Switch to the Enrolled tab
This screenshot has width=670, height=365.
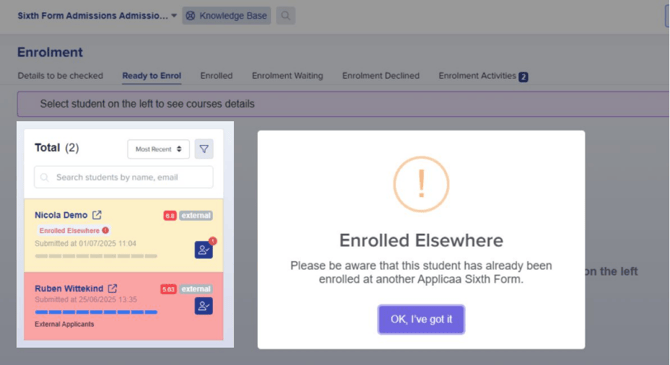[x=216, y=76]
